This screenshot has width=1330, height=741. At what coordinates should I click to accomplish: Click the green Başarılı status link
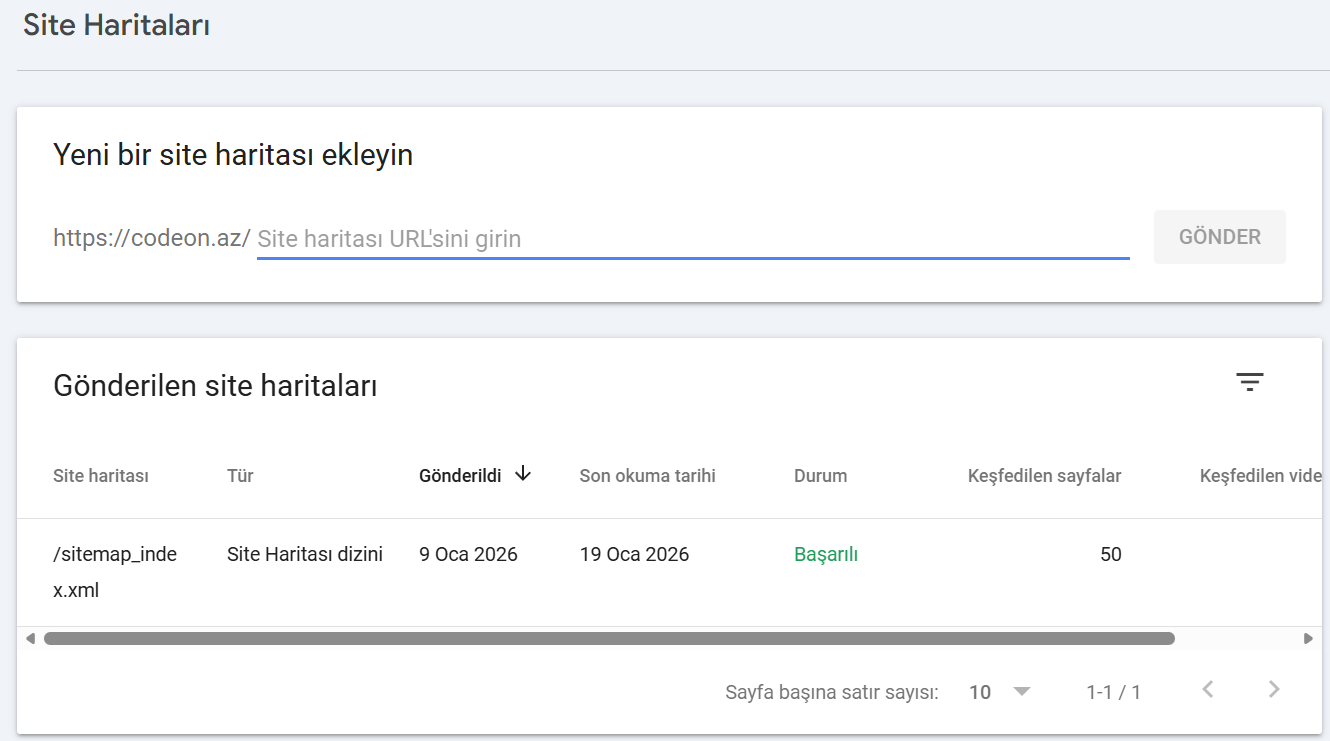(x=826, y=553)
